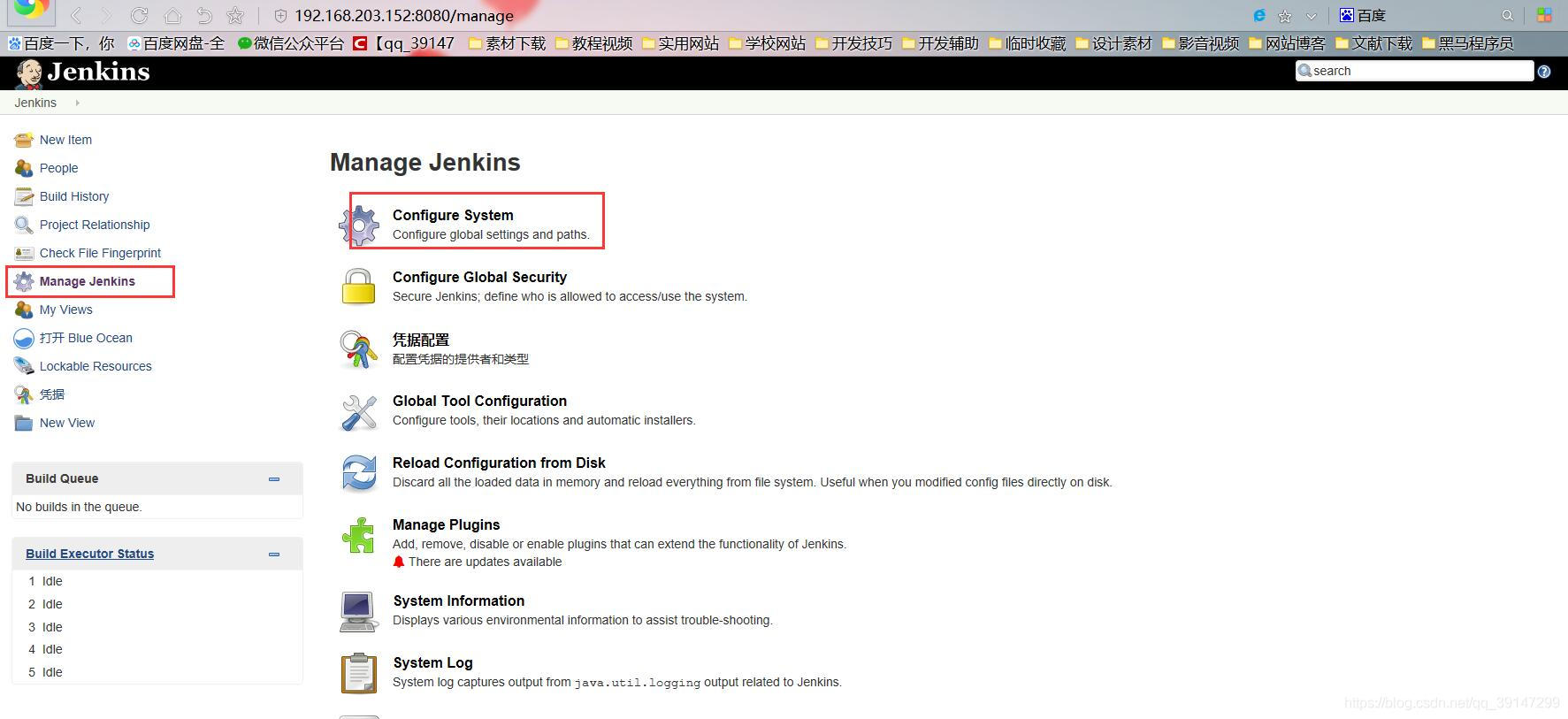
Task: Open the Global Tool Configuration link
Action: click(x=479, y=401)
